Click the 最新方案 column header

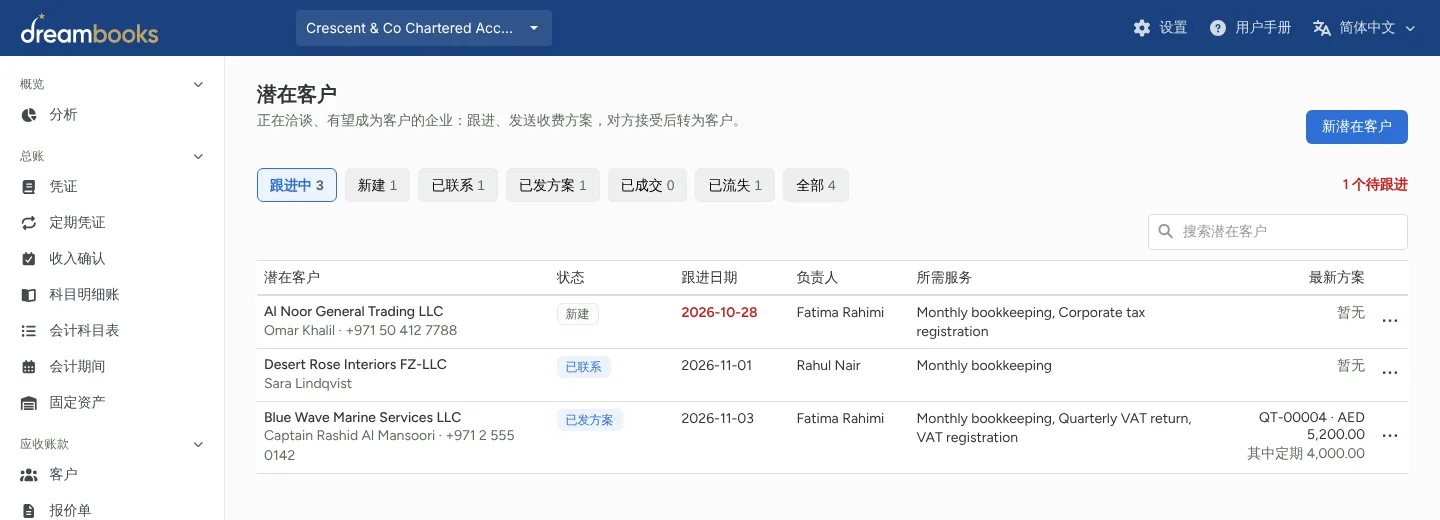[1337, 277]
